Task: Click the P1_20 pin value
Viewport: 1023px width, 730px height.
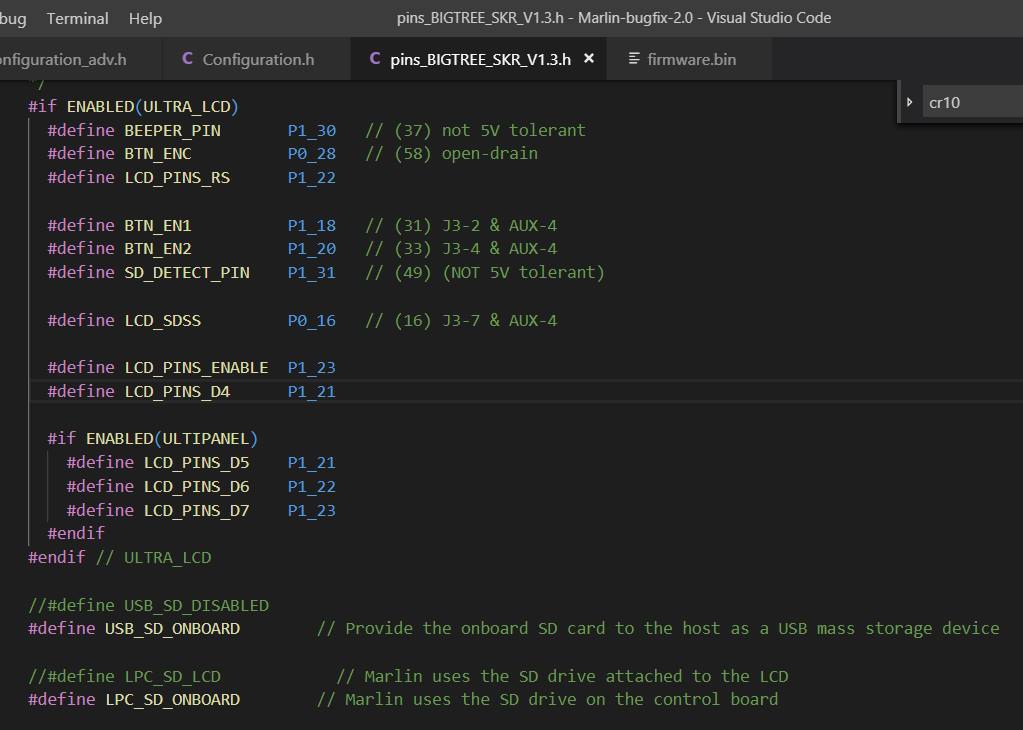Action: coord(312,249)
